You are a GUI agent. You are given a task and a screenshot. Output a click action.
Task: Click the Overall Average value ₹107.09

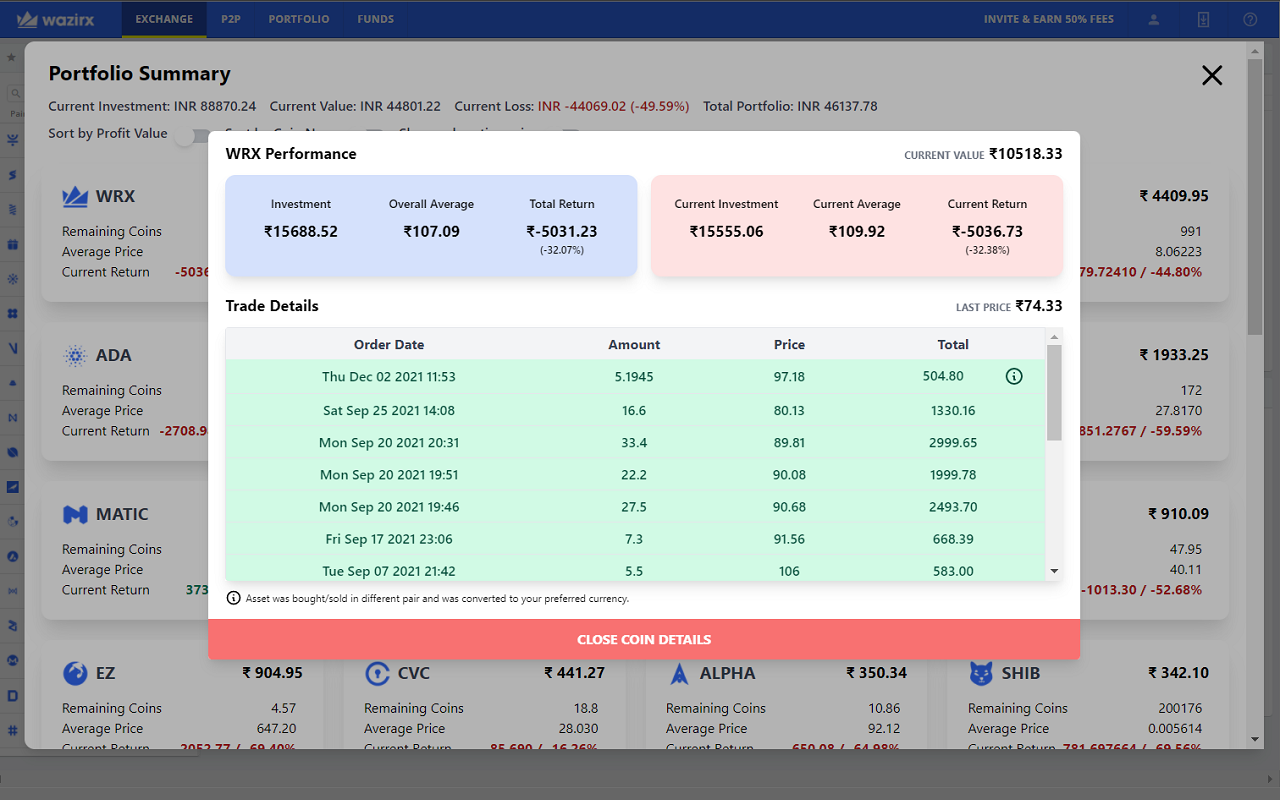pos(431,231)
